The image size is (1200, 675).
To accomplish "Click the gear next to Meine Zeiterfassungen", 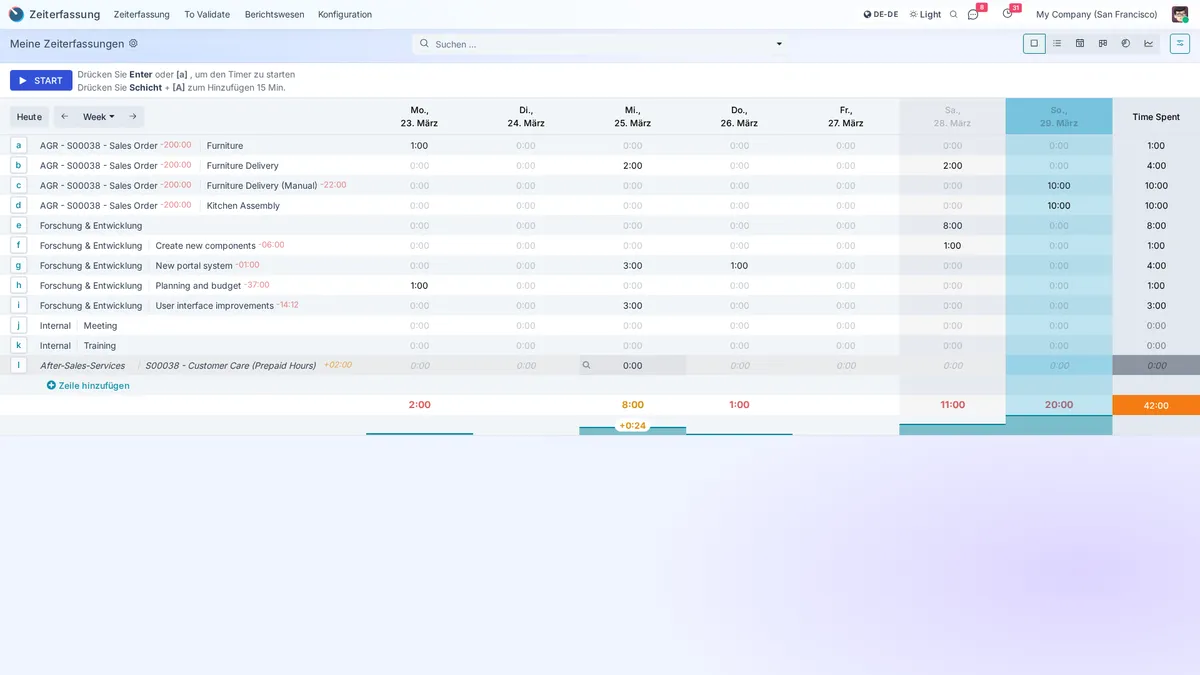I will [131, 43].
